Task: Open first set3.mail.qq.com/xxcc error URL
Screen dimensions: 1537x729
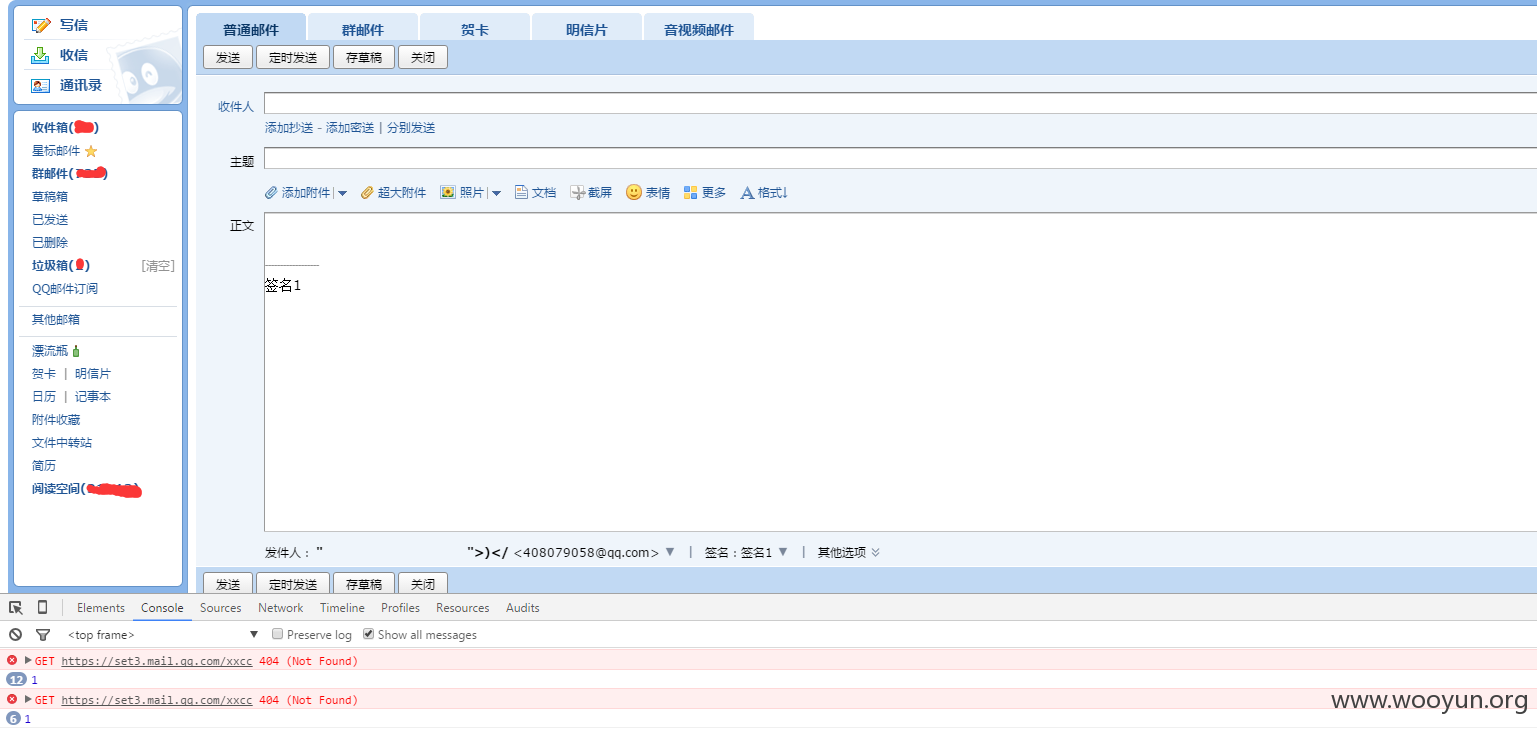Action: click(x=157, y=661)
